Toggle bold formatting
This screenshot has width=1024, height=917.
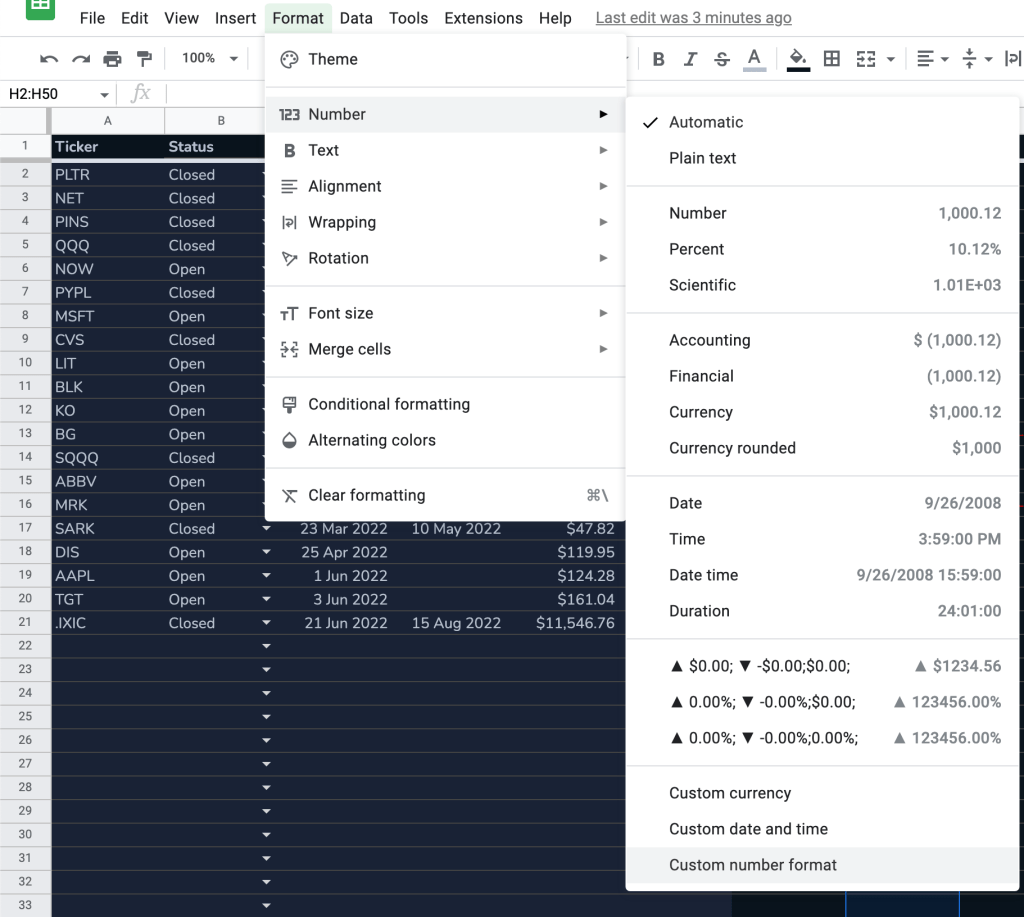(x=658, y=59)
